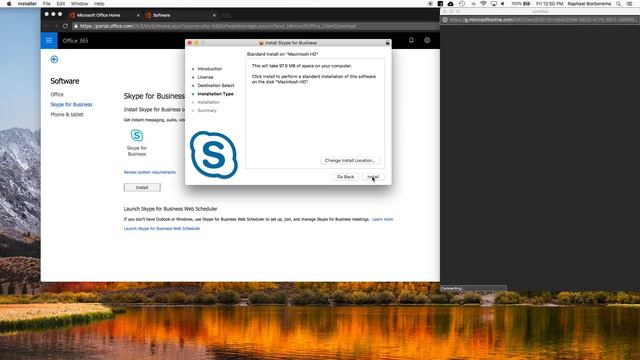
Task: Click the cloud icon in menu bar
Action: coord(451,4)
